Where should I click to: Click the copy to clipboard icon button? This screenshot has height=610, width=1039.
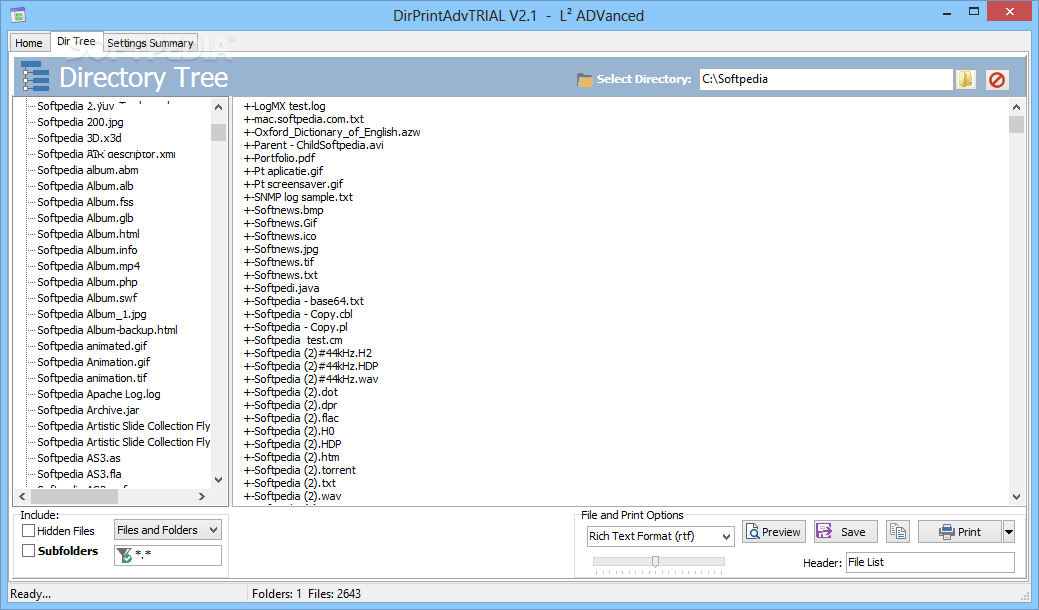point(898,532)
